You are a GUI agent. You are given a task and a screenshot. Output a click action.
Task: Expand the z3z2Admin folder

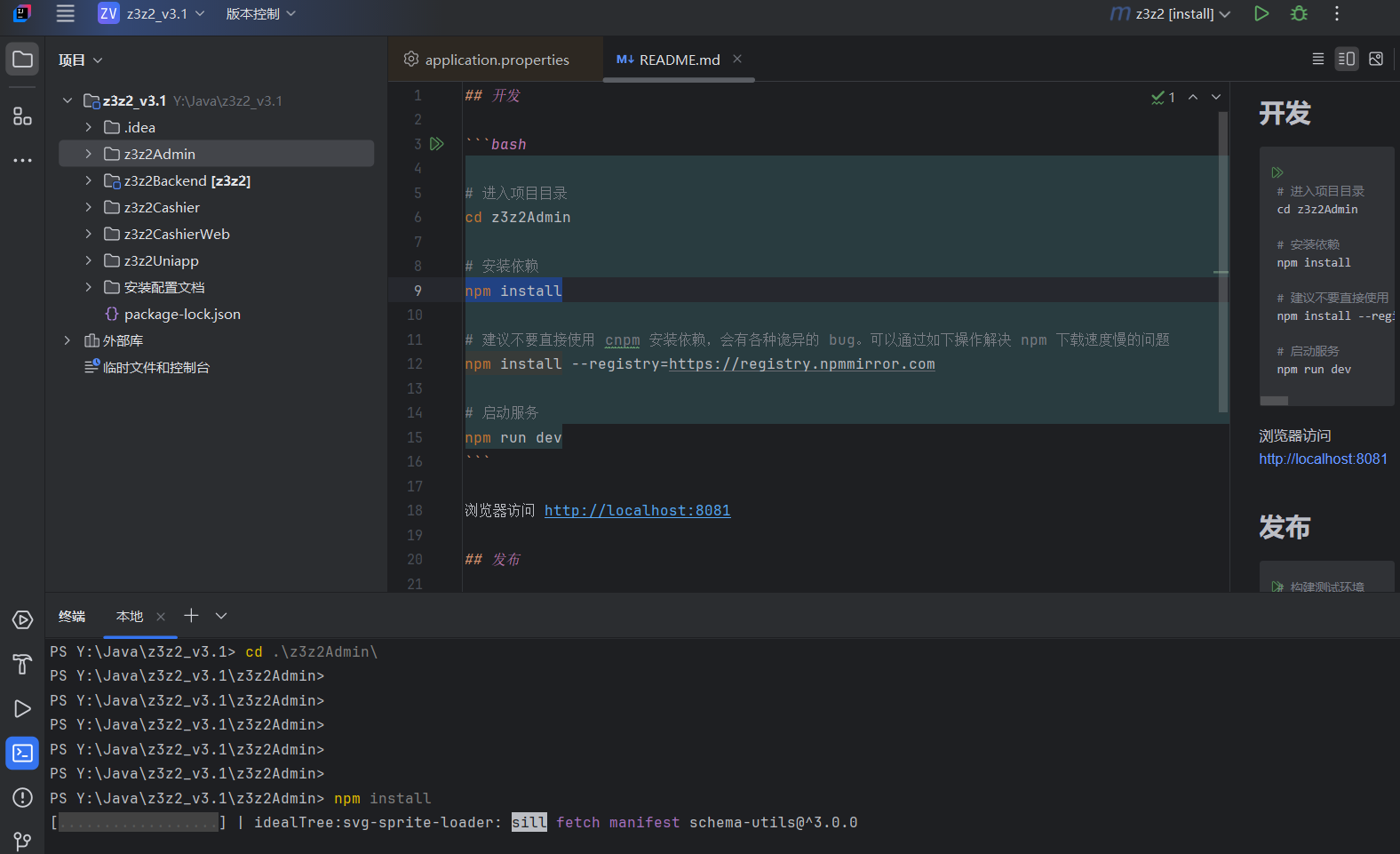[88, 154]
